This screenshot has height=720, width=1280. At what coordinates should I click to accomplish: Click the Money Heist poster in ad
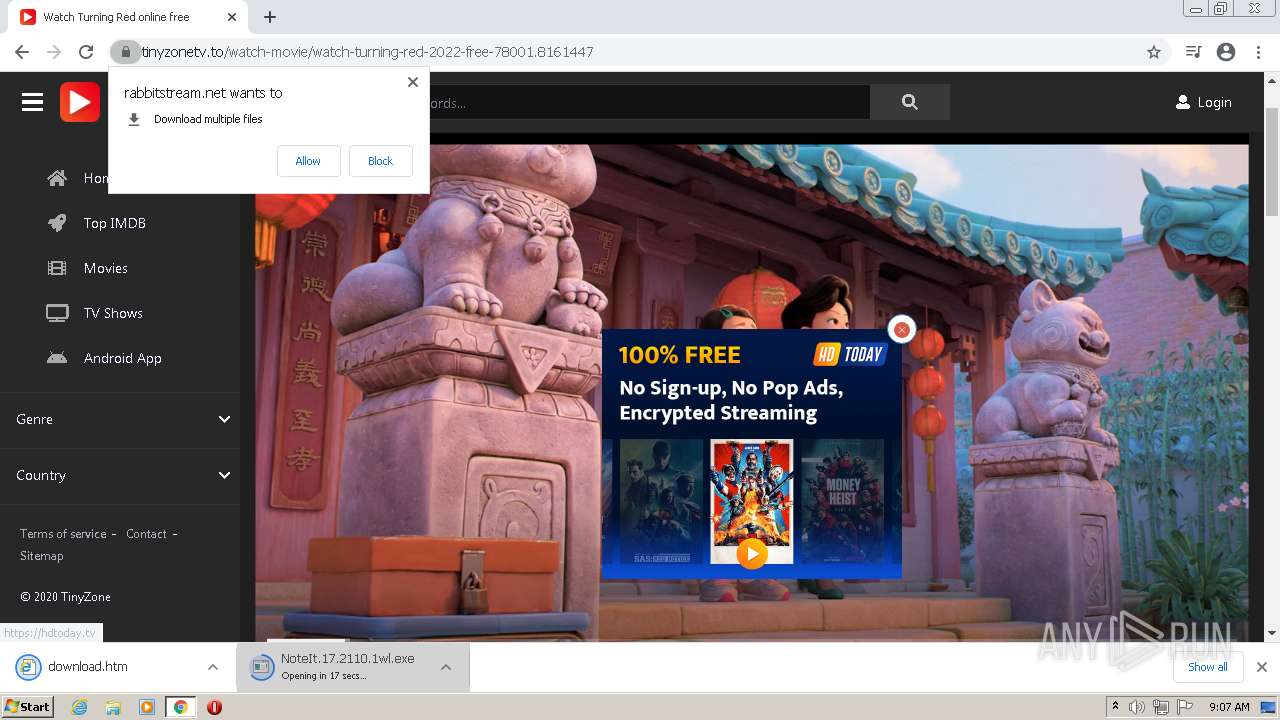click(x=842, y=501)
